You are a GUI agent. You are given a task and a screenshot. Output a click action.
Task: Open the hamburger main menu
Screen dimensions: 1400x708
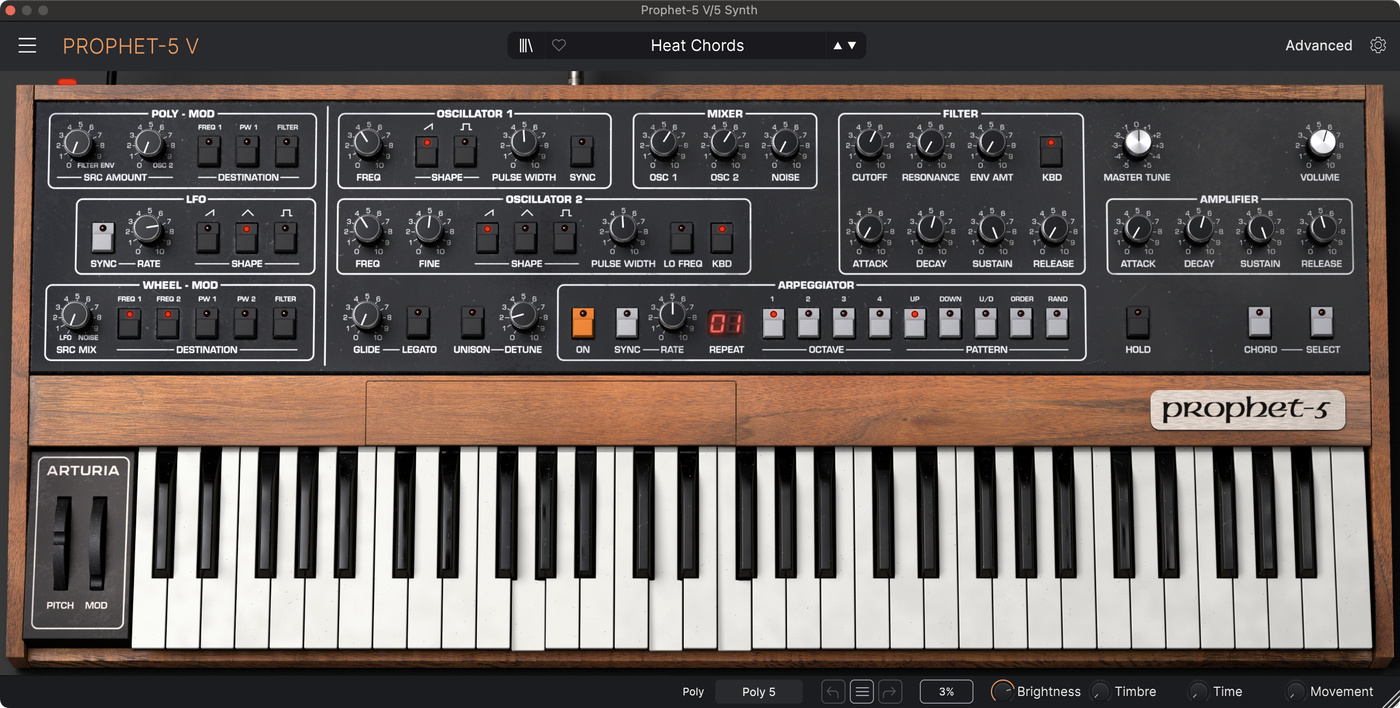click(27, 46)
